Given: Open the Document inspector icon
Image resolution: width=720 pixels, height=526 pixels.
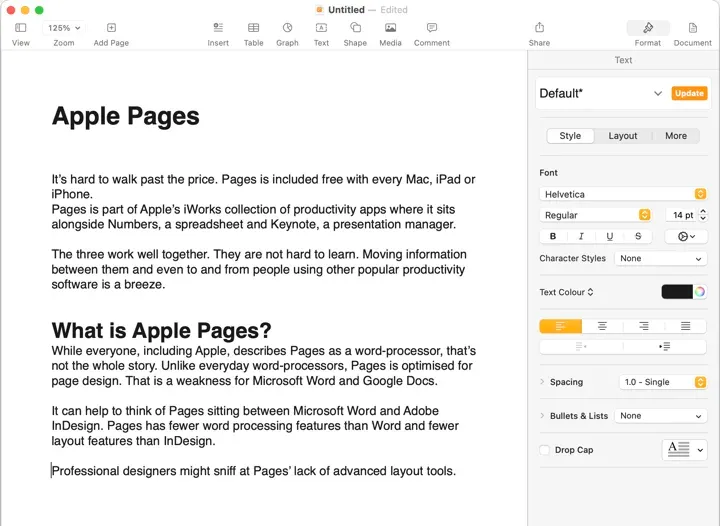Looking at the screenshot, I should [x=692, y=28].
